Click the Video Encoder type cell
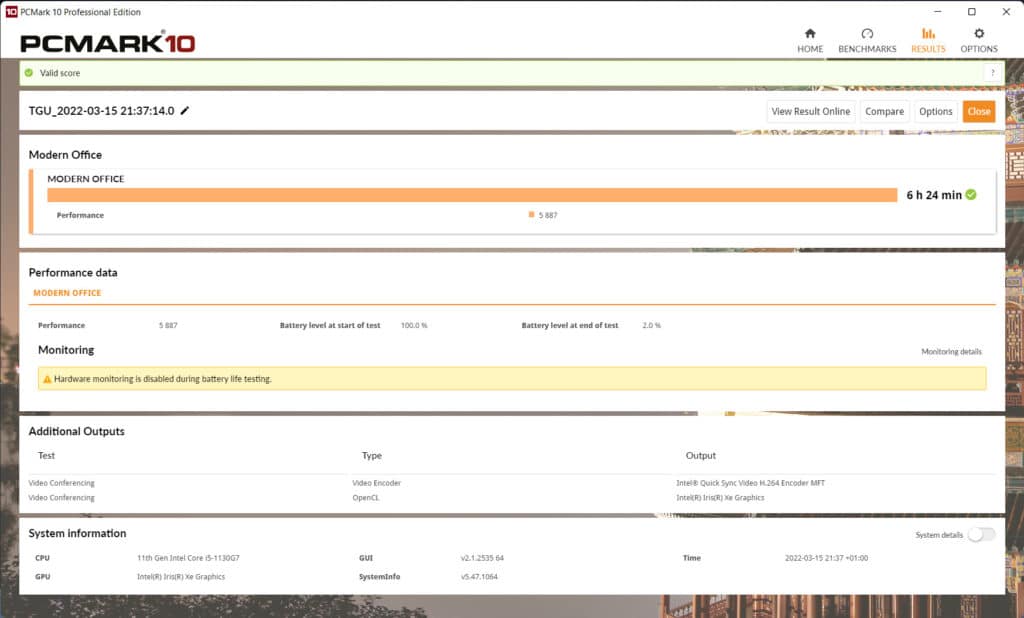Viewport: 1024px width, 618px height. click(377, 483)
